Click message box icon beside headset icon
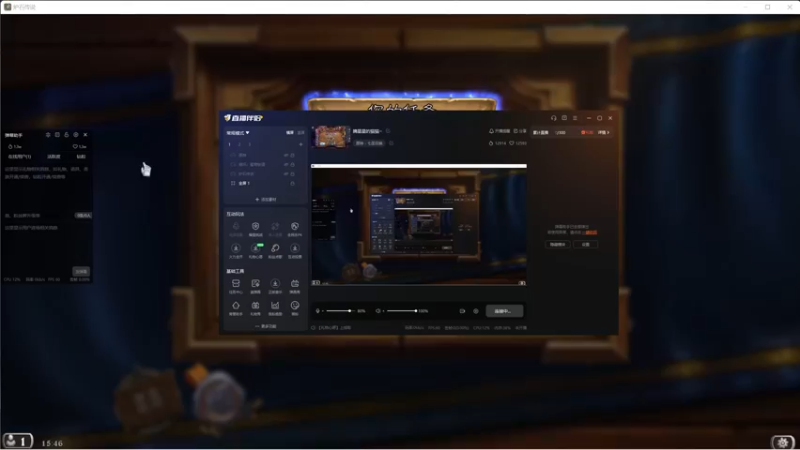 tap(564, 118)
